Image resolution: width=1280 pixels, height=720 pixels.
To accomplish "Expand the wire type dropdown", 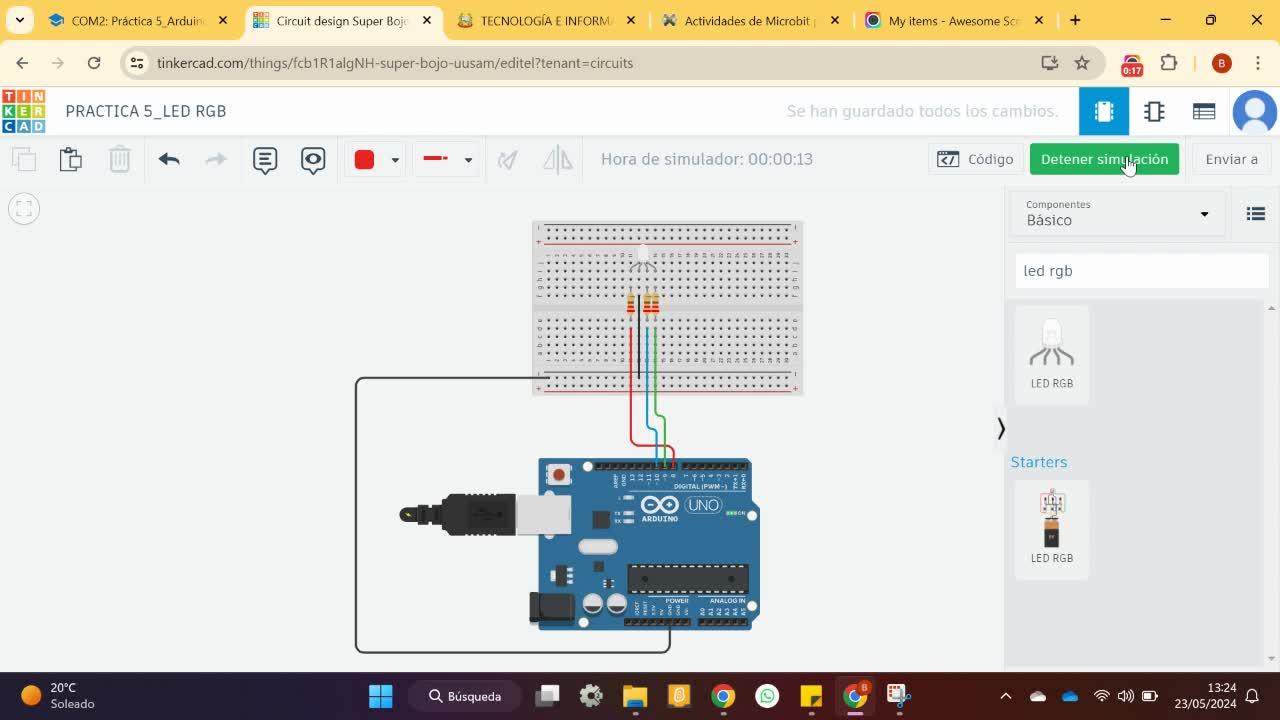I will tap(467, 160).
